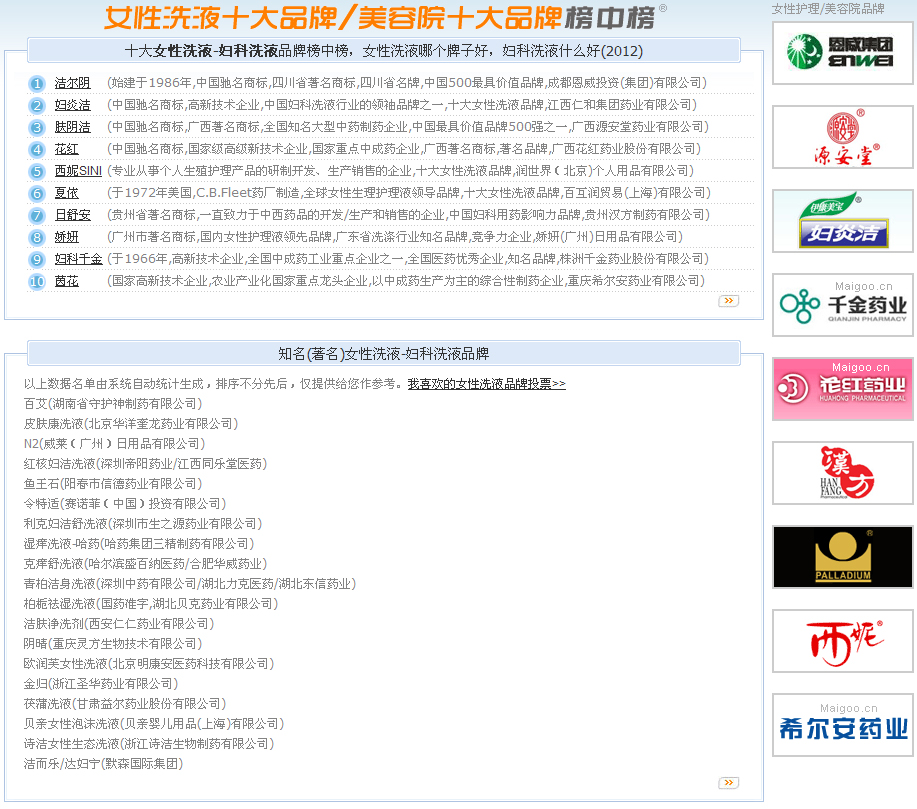
Task: Select the 湿痒洗液-哈药 brand entry
Action: pos(139,543)
